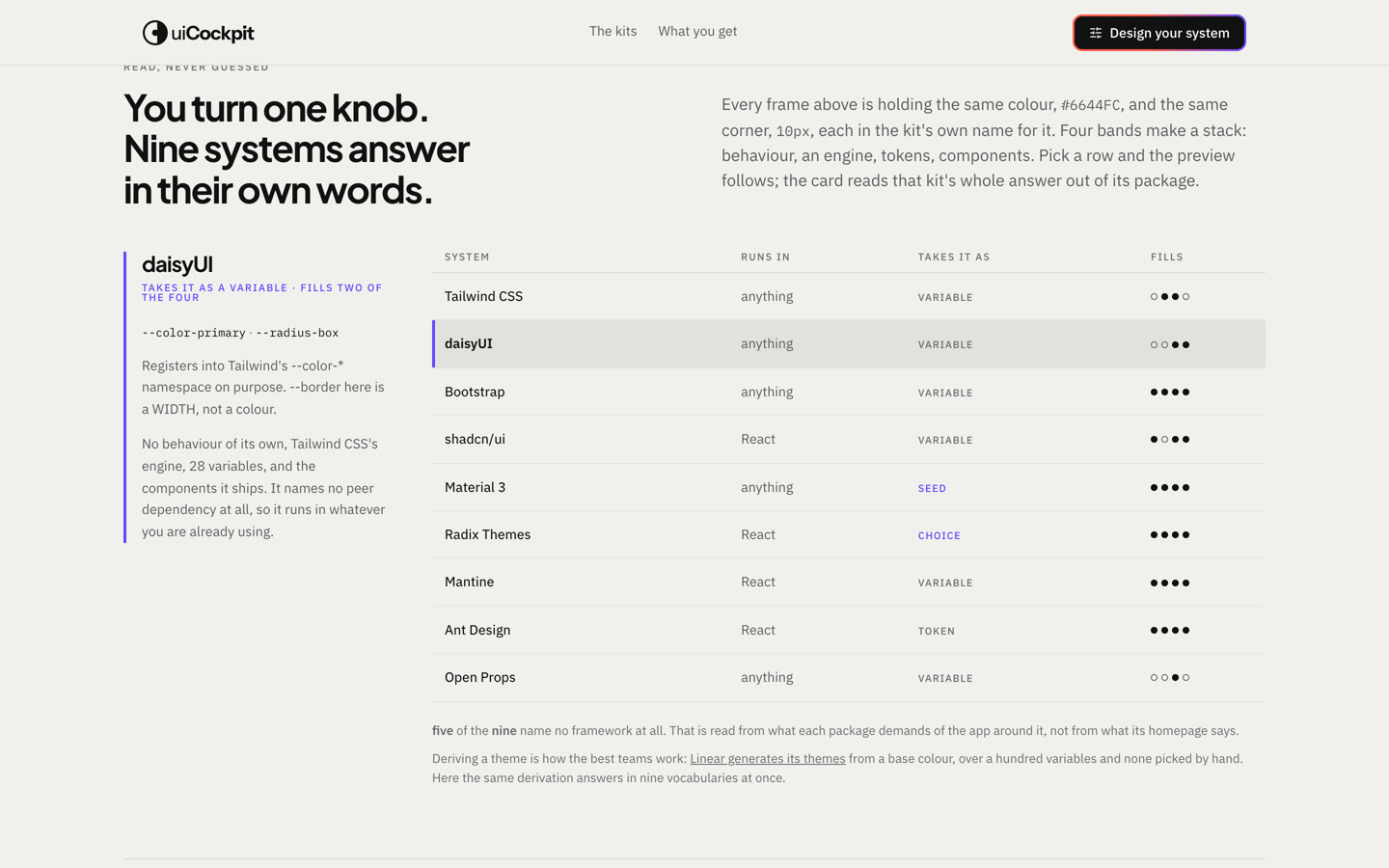
Task: Go to The kits nav link
Action: click(613, 31)
